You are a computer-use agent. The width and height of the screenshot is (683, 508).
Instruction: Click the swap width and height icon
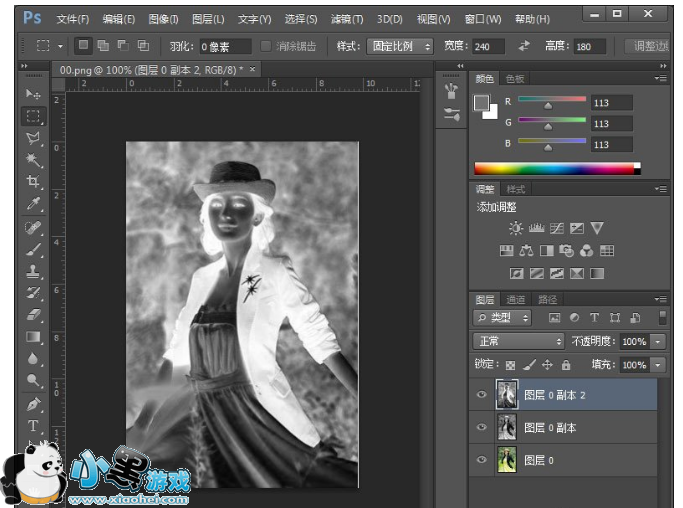(x=524, y=47)
